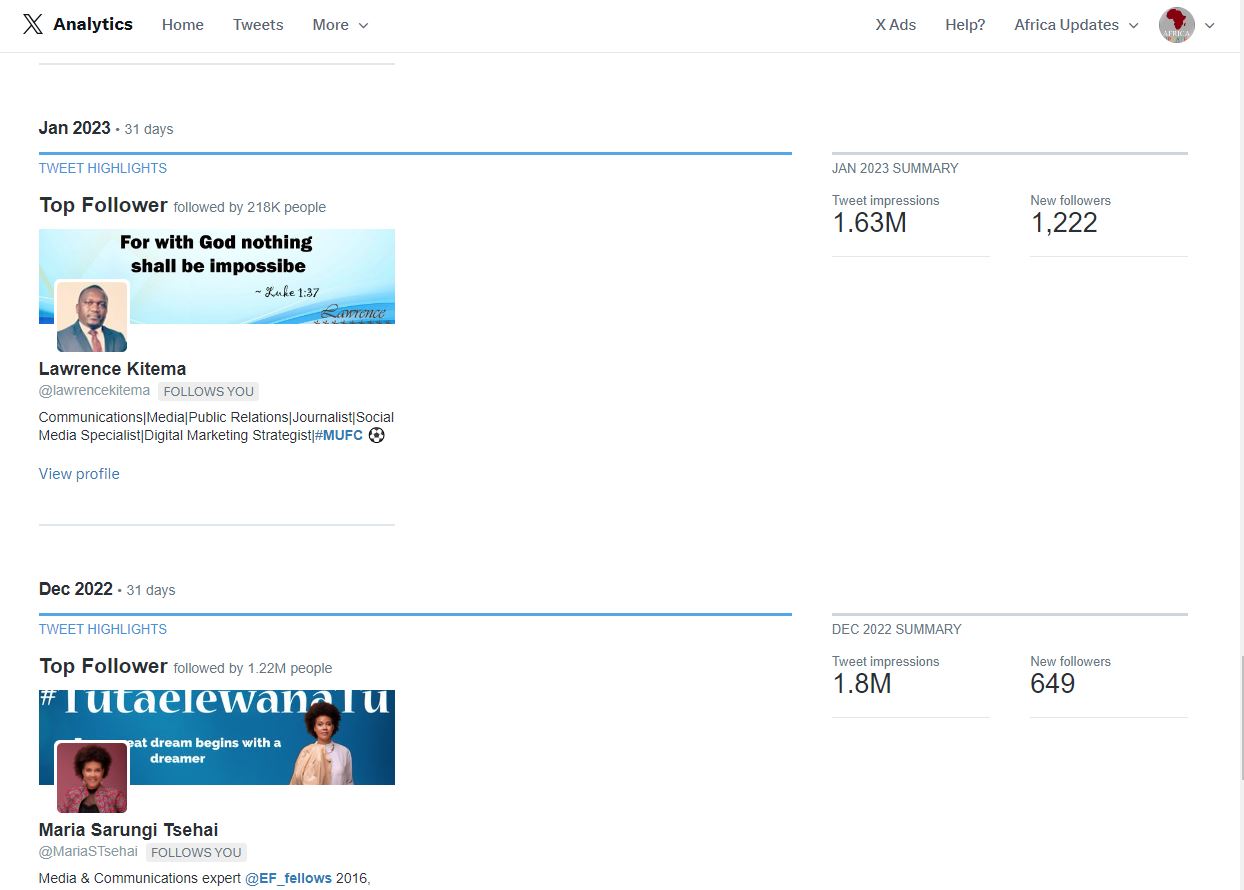This screenshot has width=1244, height=890.
Task: Click FOLLOWS YOU badge next to @lawrencekitema
Action: 208,392
